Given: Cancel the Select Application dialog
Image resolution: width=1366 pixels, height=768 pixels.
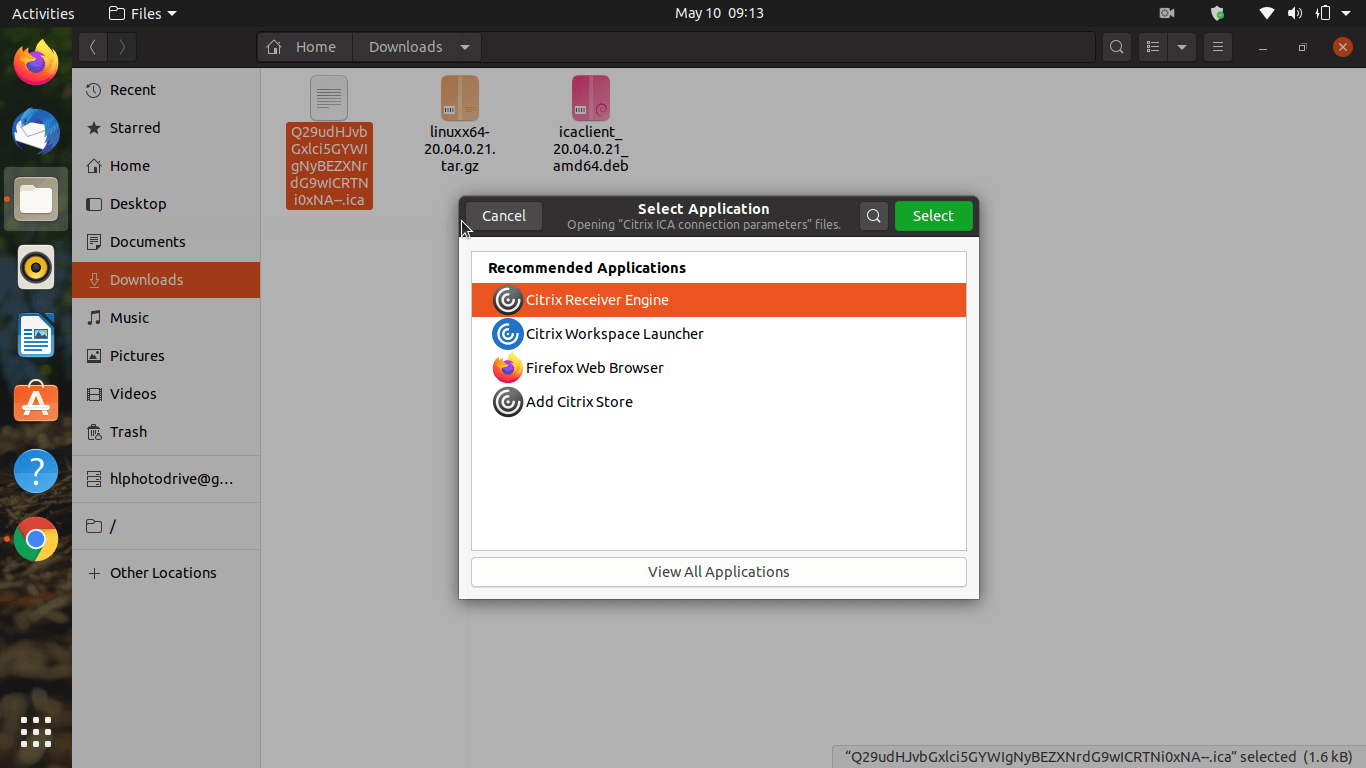Looking at the screenshot, I should click(x=504, y=216).
